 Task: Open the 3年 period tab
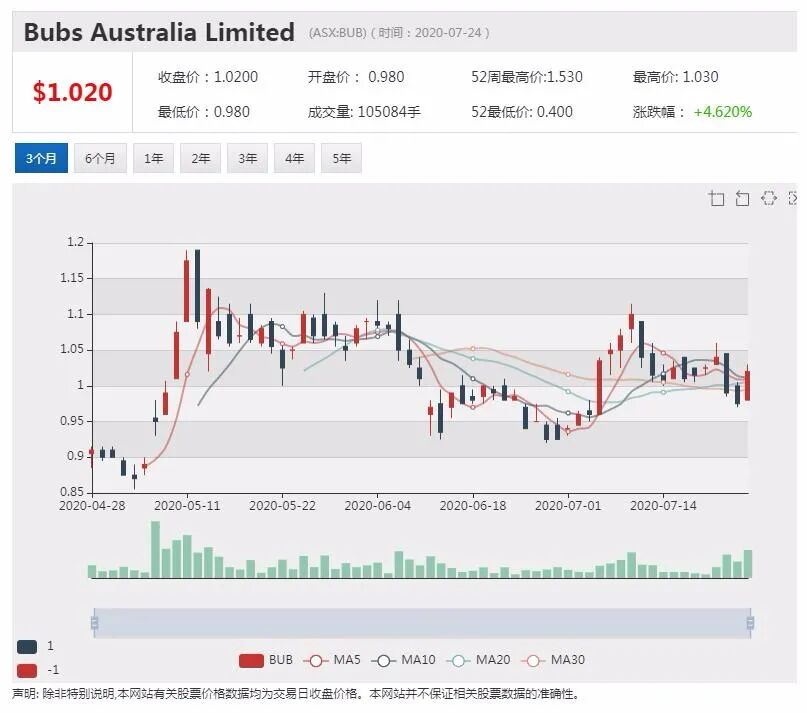coord(247,158)
